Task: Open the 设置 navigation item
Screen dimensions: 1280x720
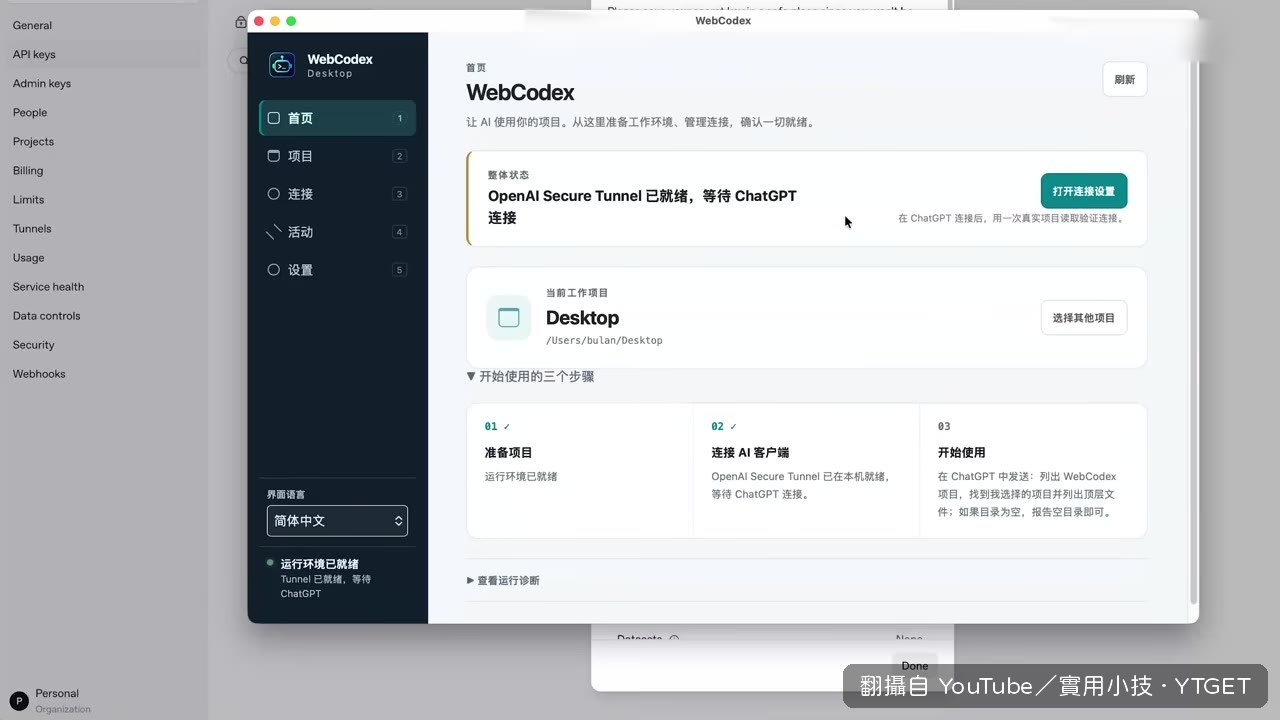Action: tap(337, 270)
